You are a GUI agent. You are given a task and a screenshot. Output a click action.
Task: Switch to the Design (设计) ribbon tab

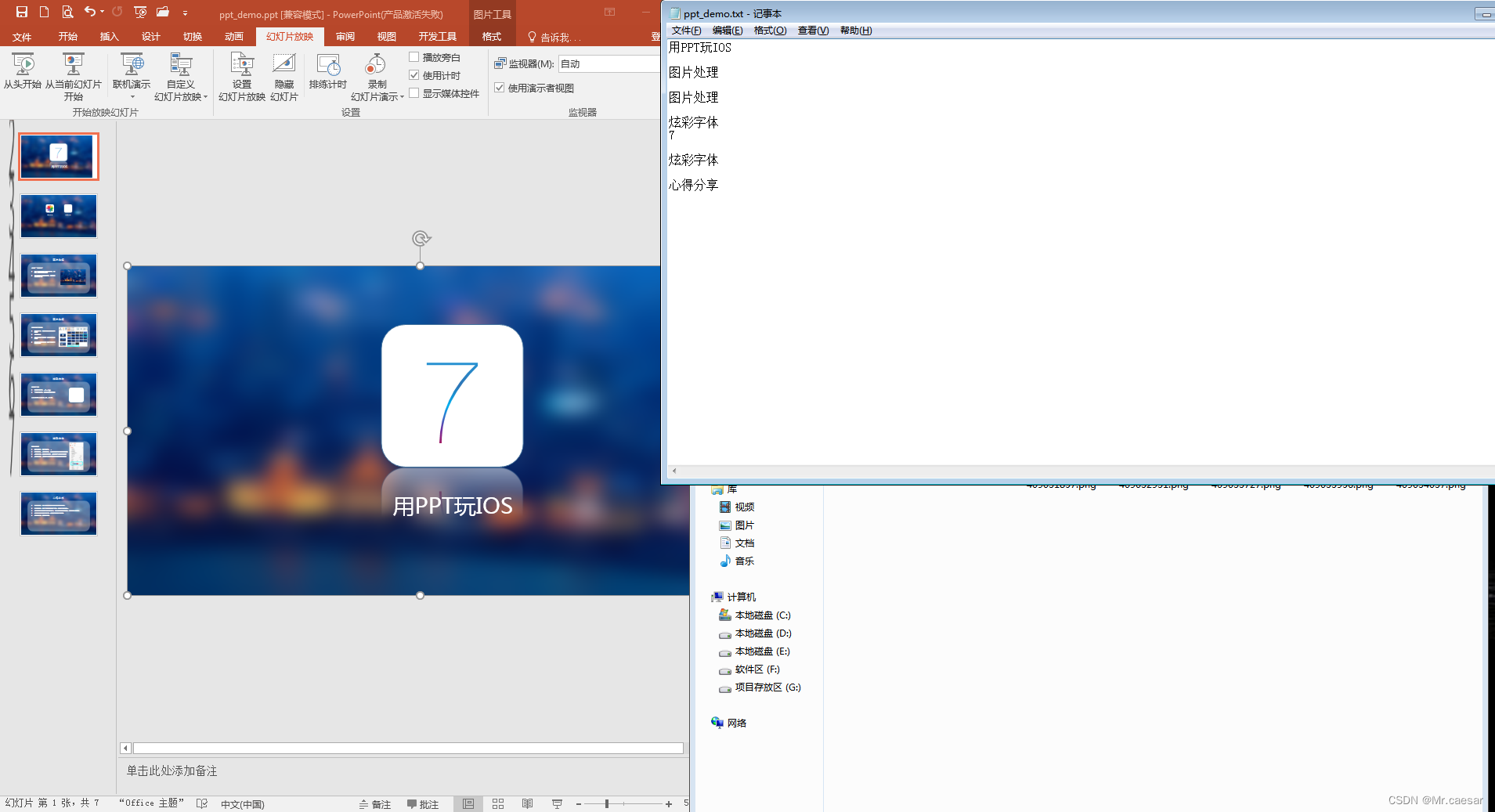click(x=151, y=37)
